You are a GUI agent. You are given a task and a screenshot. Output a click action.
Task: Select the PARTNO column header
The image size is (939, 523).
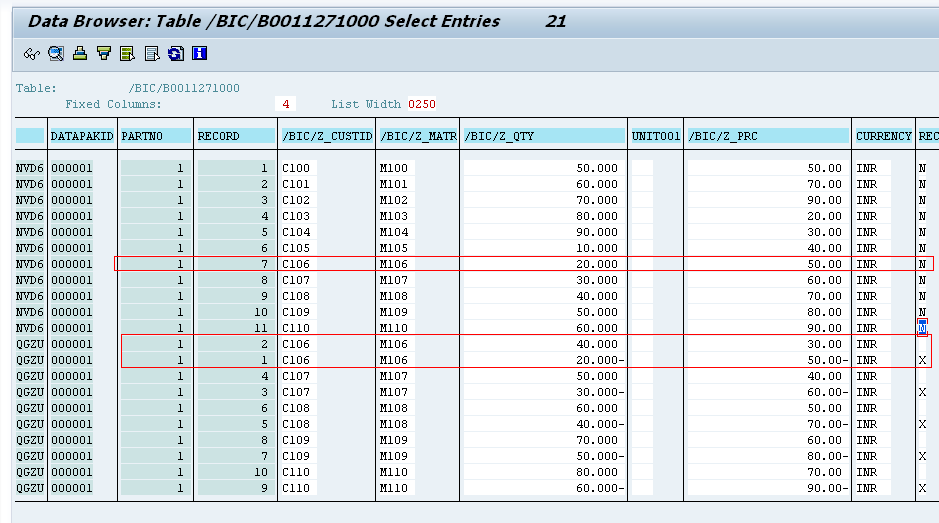[x=155, y=136]
